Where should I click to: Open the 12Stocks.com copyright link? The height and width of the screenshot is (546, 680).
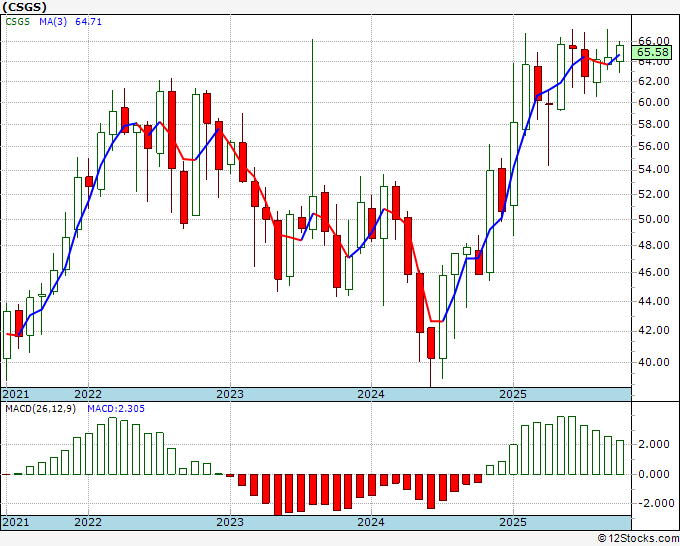coord(638,539)
